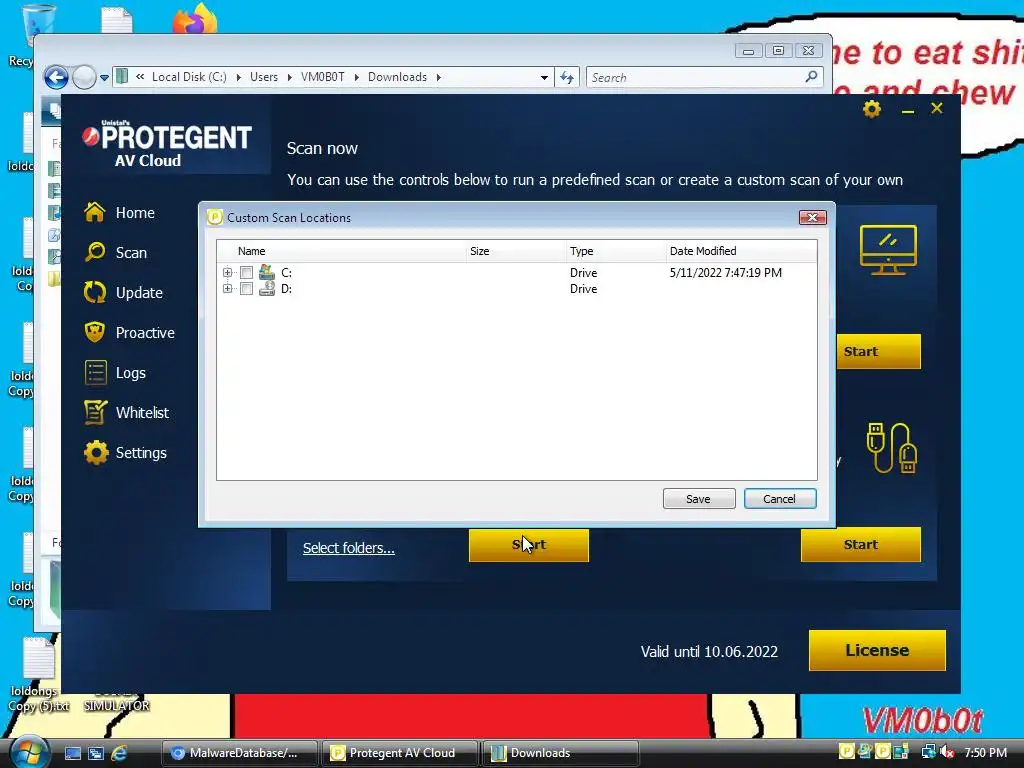Open Settings label in Protegent sidebar
1024x768 pixels.
(141, 453)
